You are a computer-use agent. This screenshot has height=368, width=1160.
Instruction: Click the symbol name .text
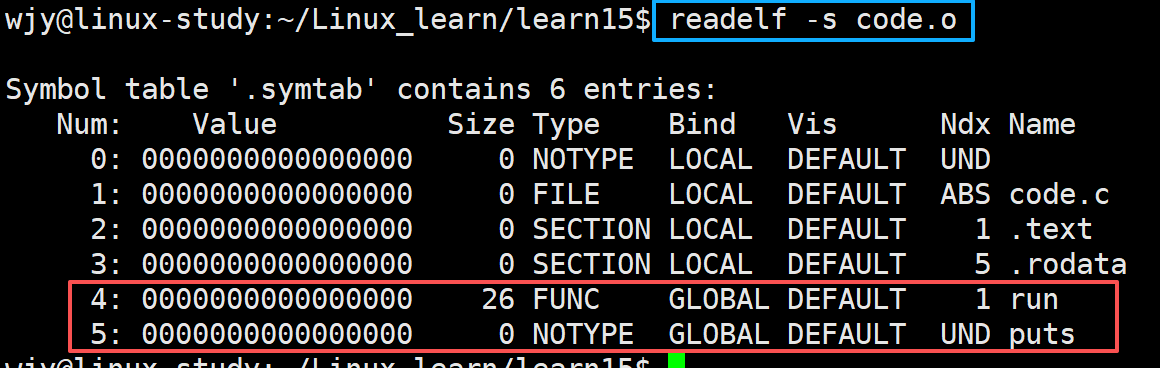(1051, 229)
